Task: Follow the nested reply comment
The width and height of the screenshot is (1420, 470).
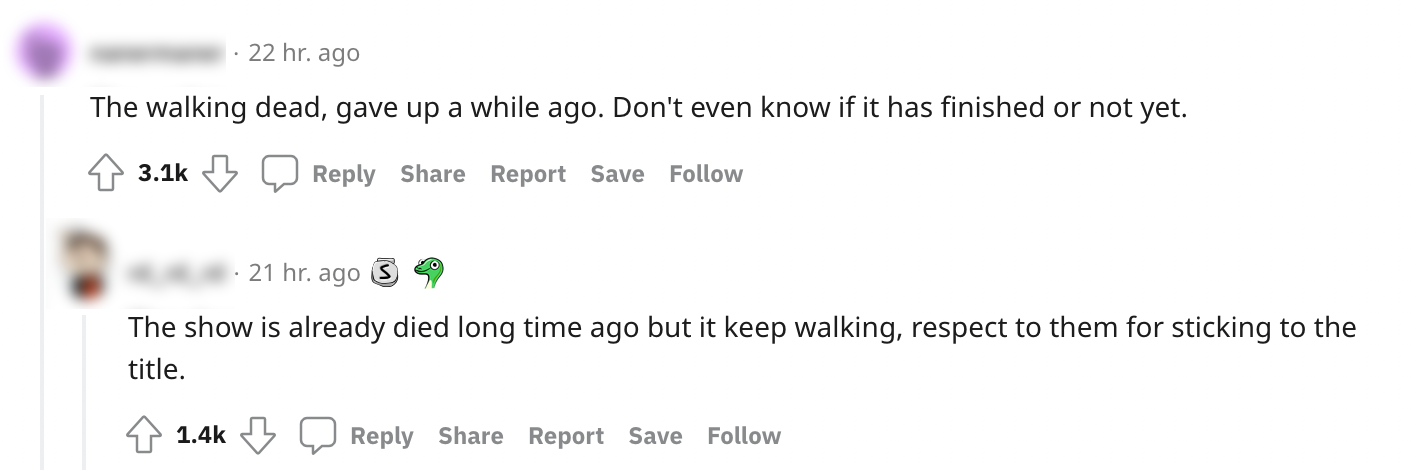Action: 744,437
